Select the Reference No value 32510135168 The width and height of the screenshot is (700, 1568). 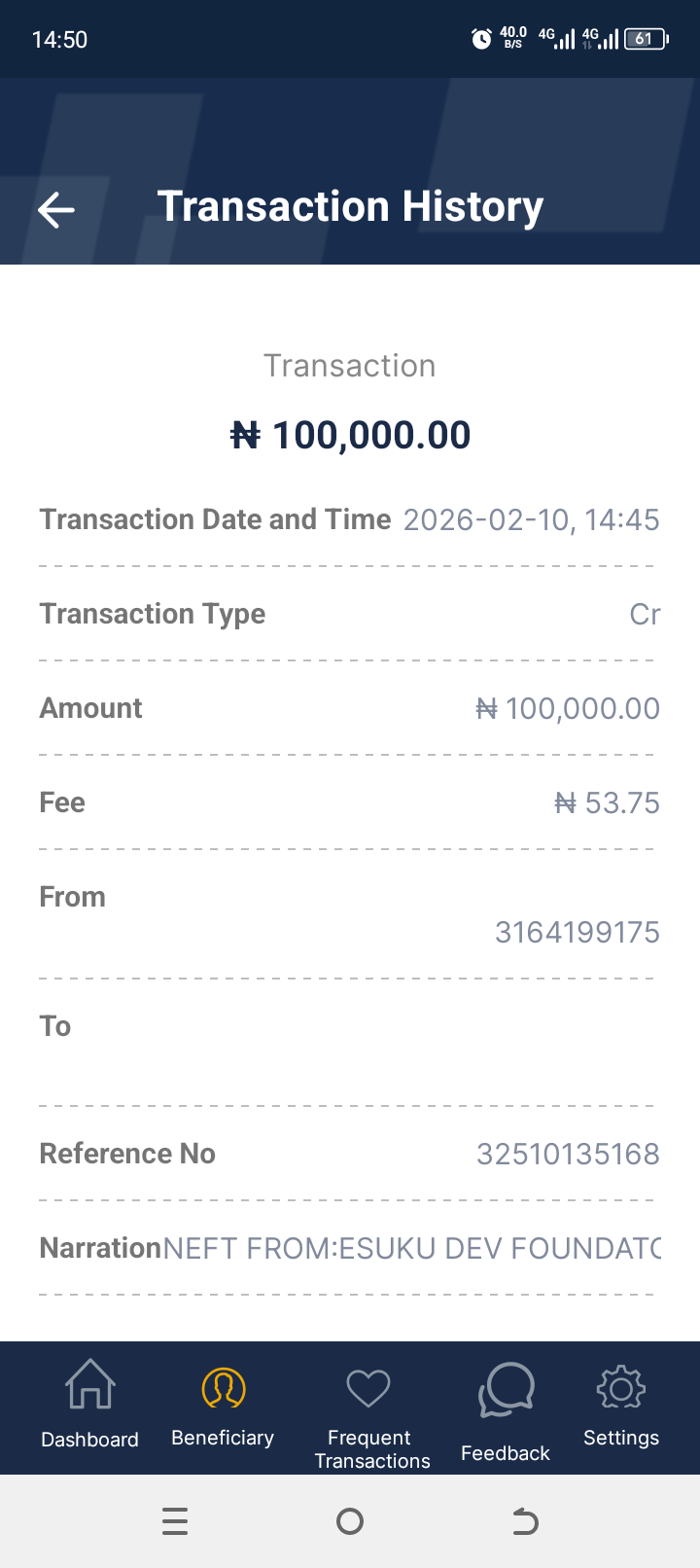tap(568, 1154)
